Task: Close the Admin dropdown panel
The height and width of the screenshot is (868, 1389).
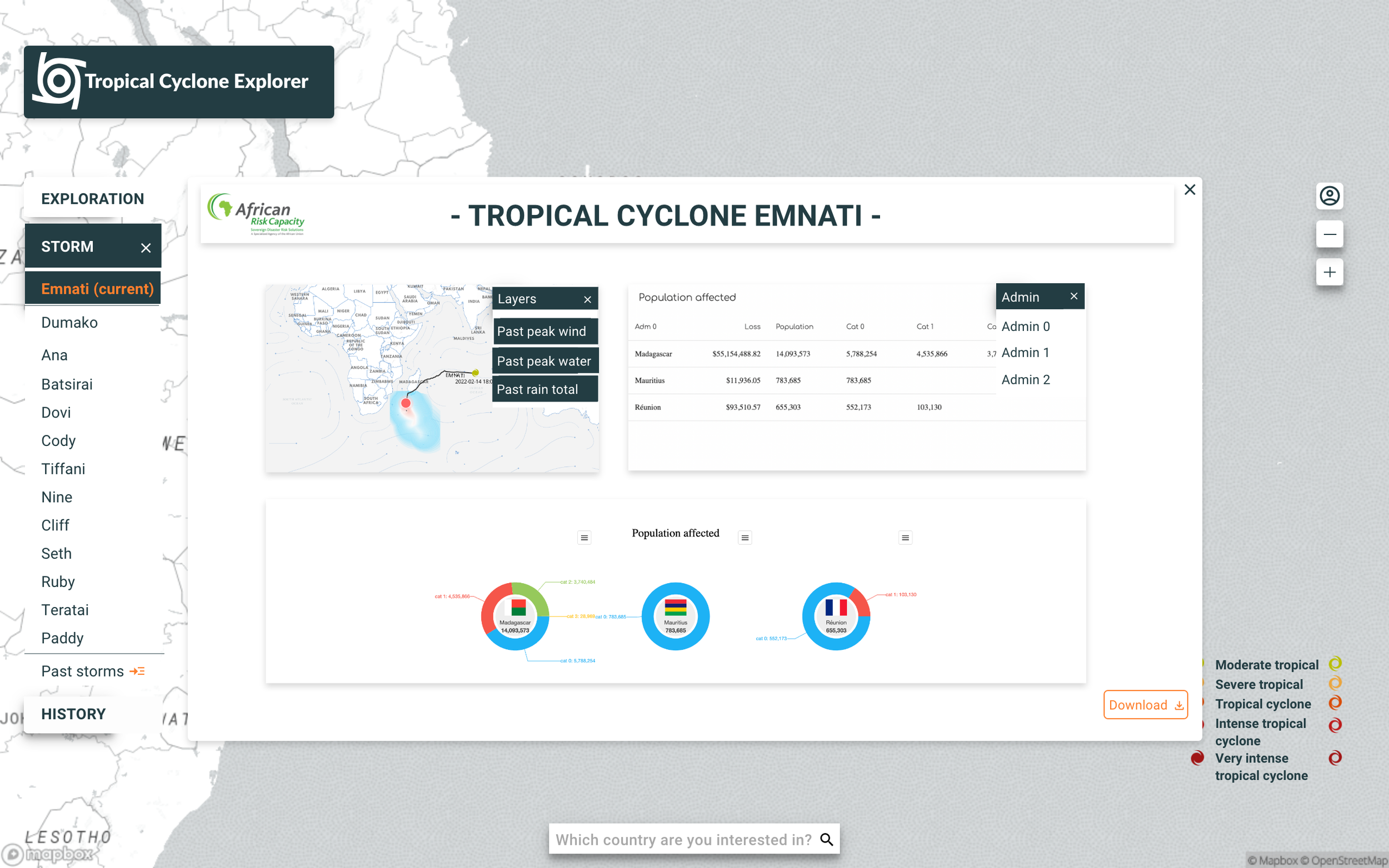Action: tap(1074, 296)
